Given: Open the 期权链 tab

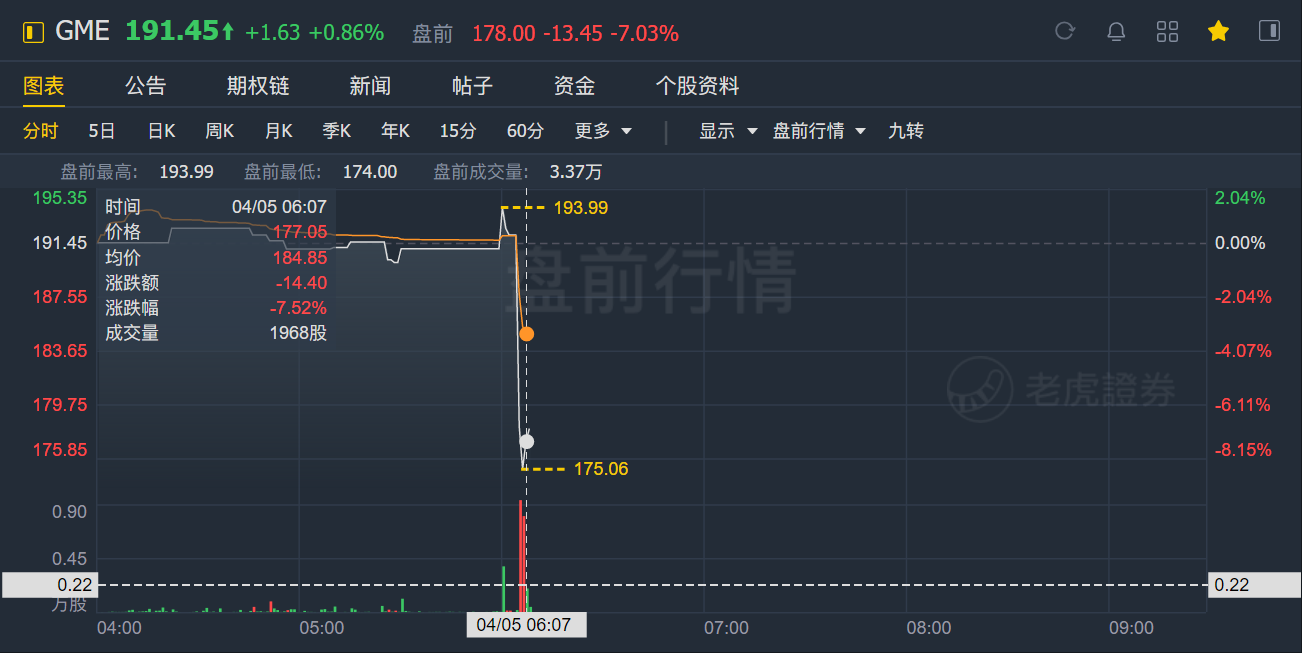Looking at the screenshot, I should pos(258,86).
